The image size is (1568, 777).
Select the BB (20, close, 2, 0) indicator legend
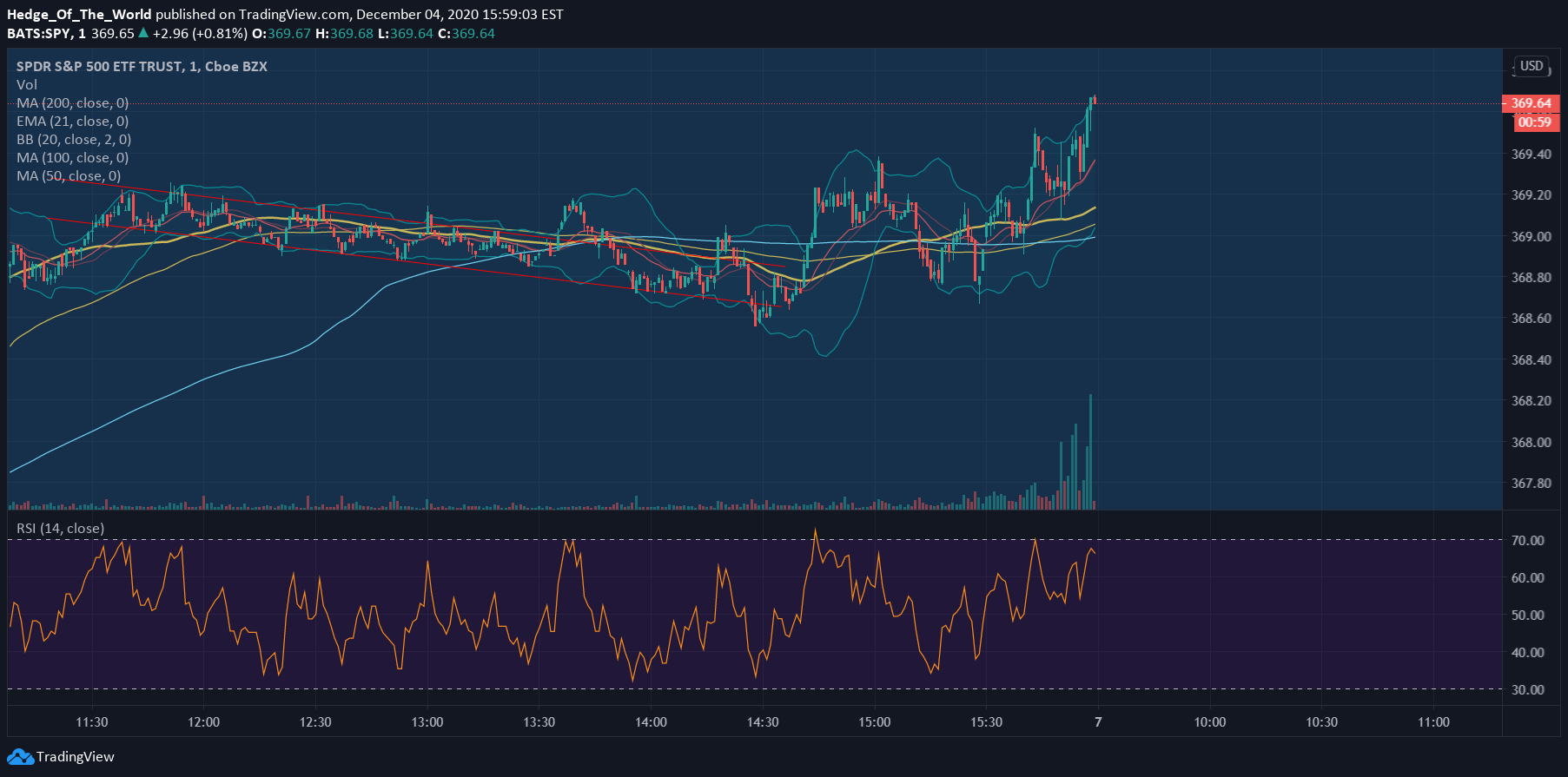pos(74,139)
